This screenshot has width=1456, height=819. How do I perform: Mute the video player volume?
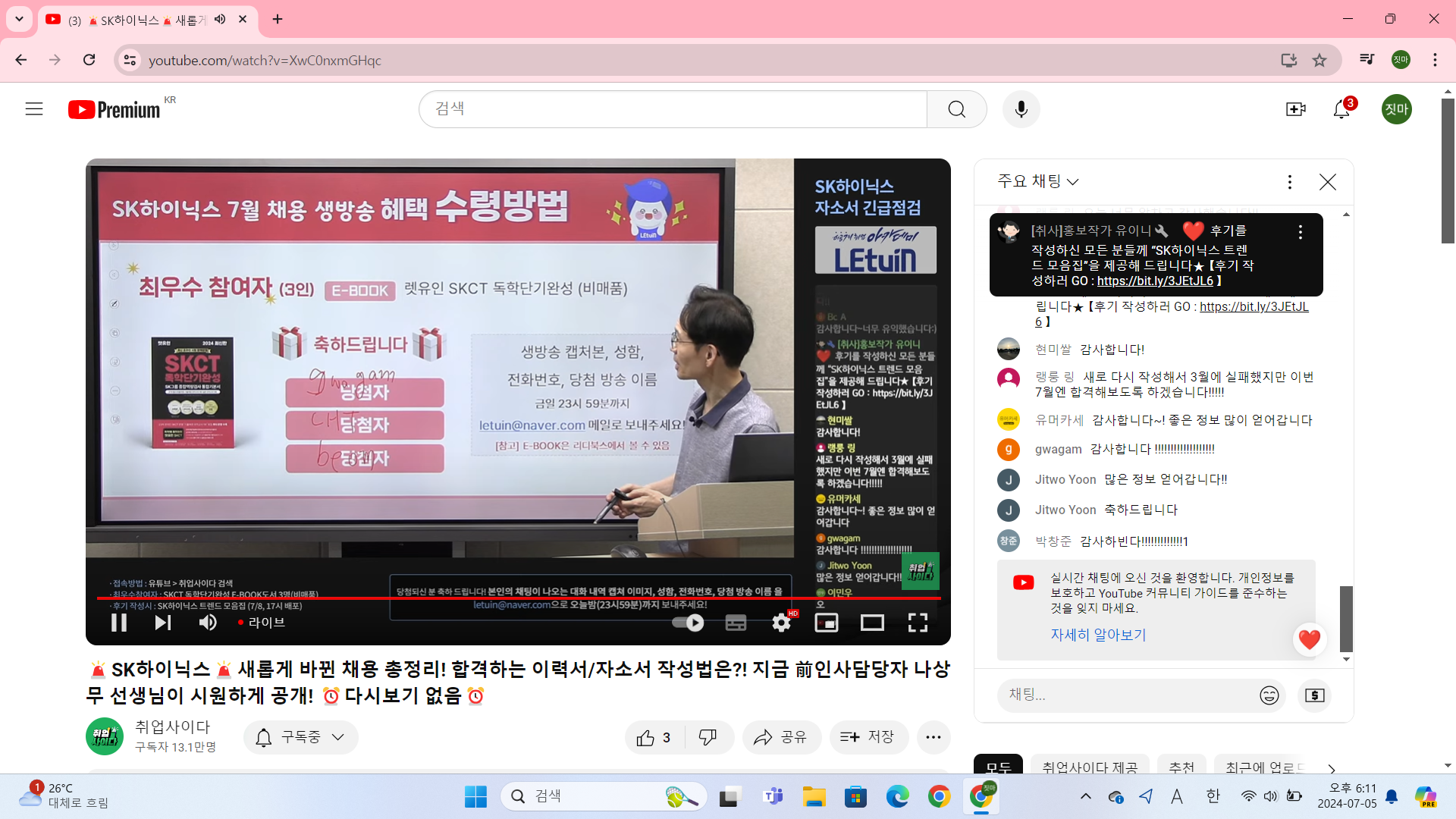(207, 623)
